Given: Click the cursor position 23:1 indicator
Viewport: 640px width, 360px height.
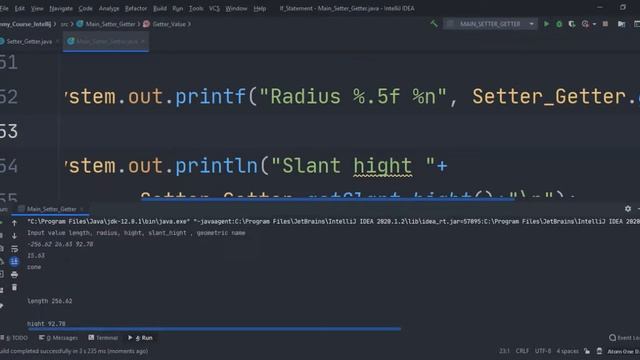Looking at the screenshot, I should [x=504, y=351].
